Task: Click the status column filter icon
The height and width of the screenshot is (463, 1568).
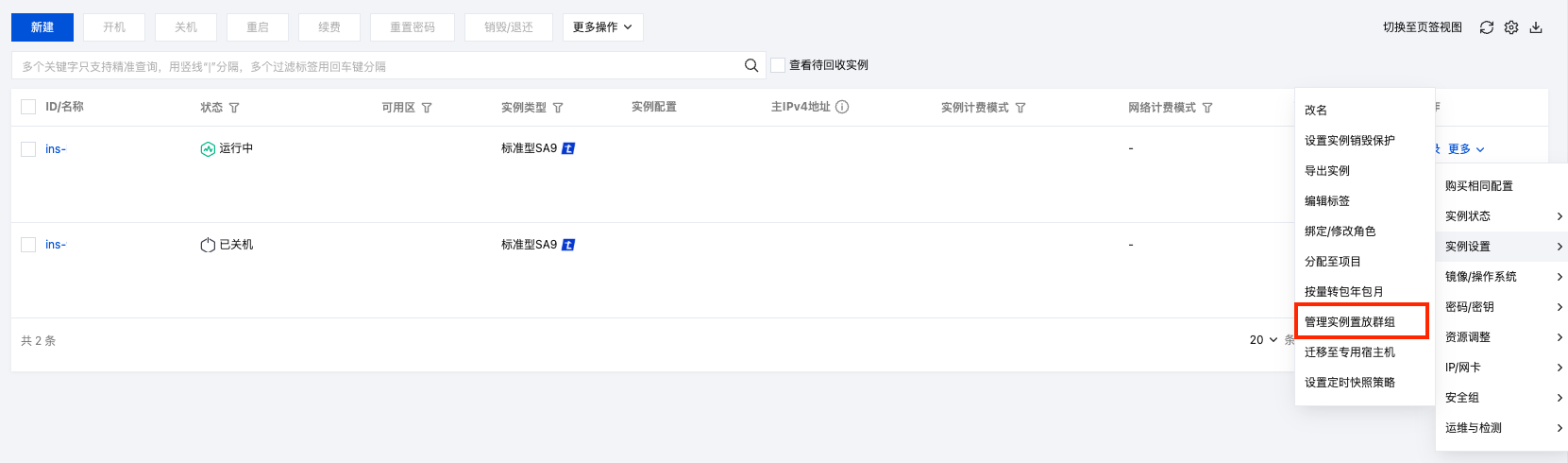Action: [x=234, y=108]
